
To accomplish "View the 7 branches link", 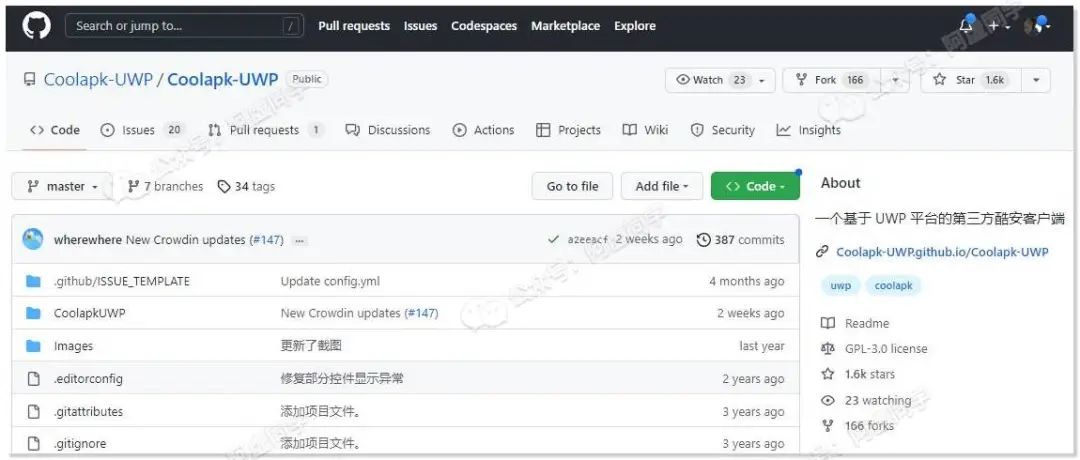I will point(165,187).
